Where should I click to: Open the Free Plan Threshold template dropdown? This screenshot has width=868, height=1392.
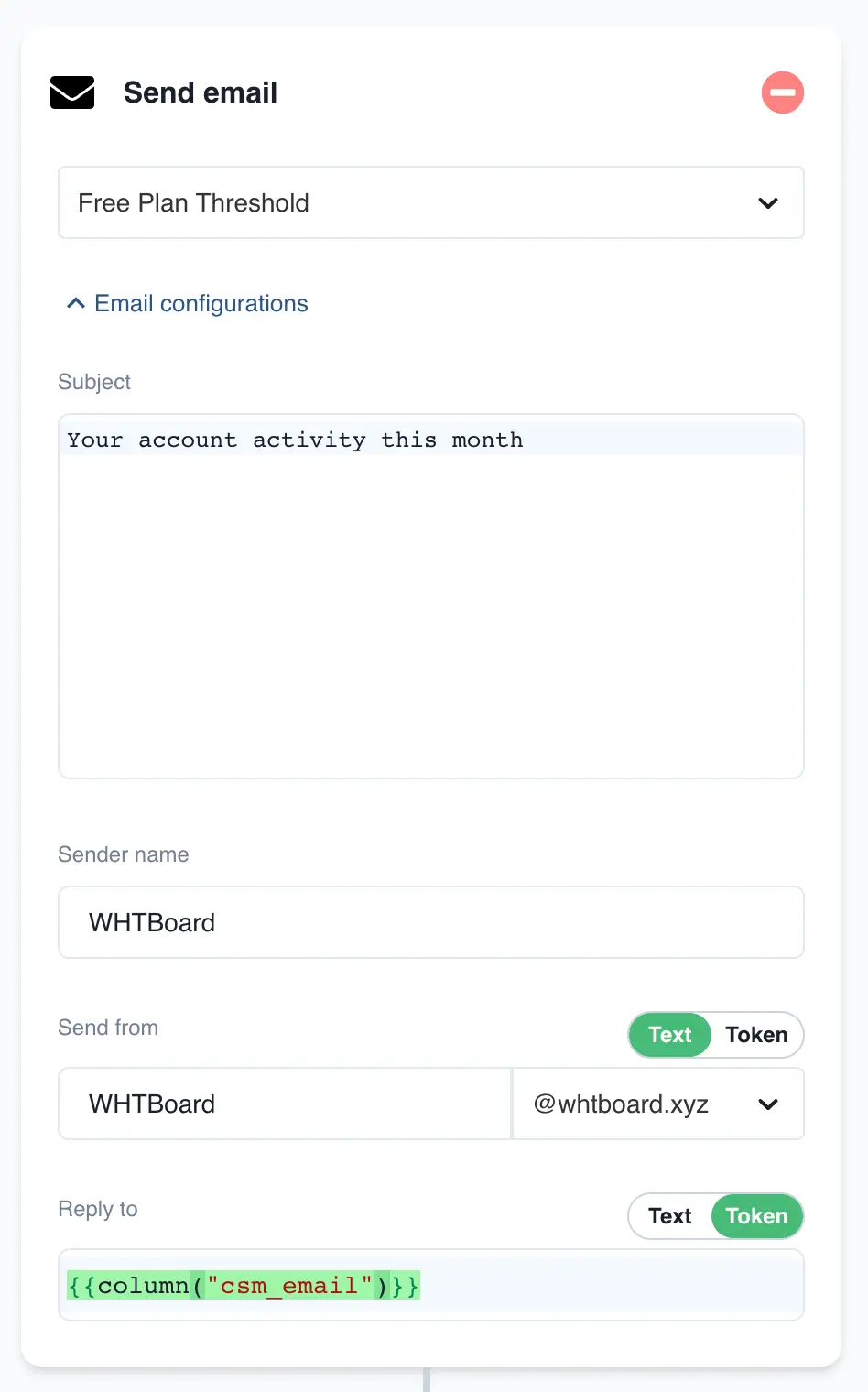point(430,202)
